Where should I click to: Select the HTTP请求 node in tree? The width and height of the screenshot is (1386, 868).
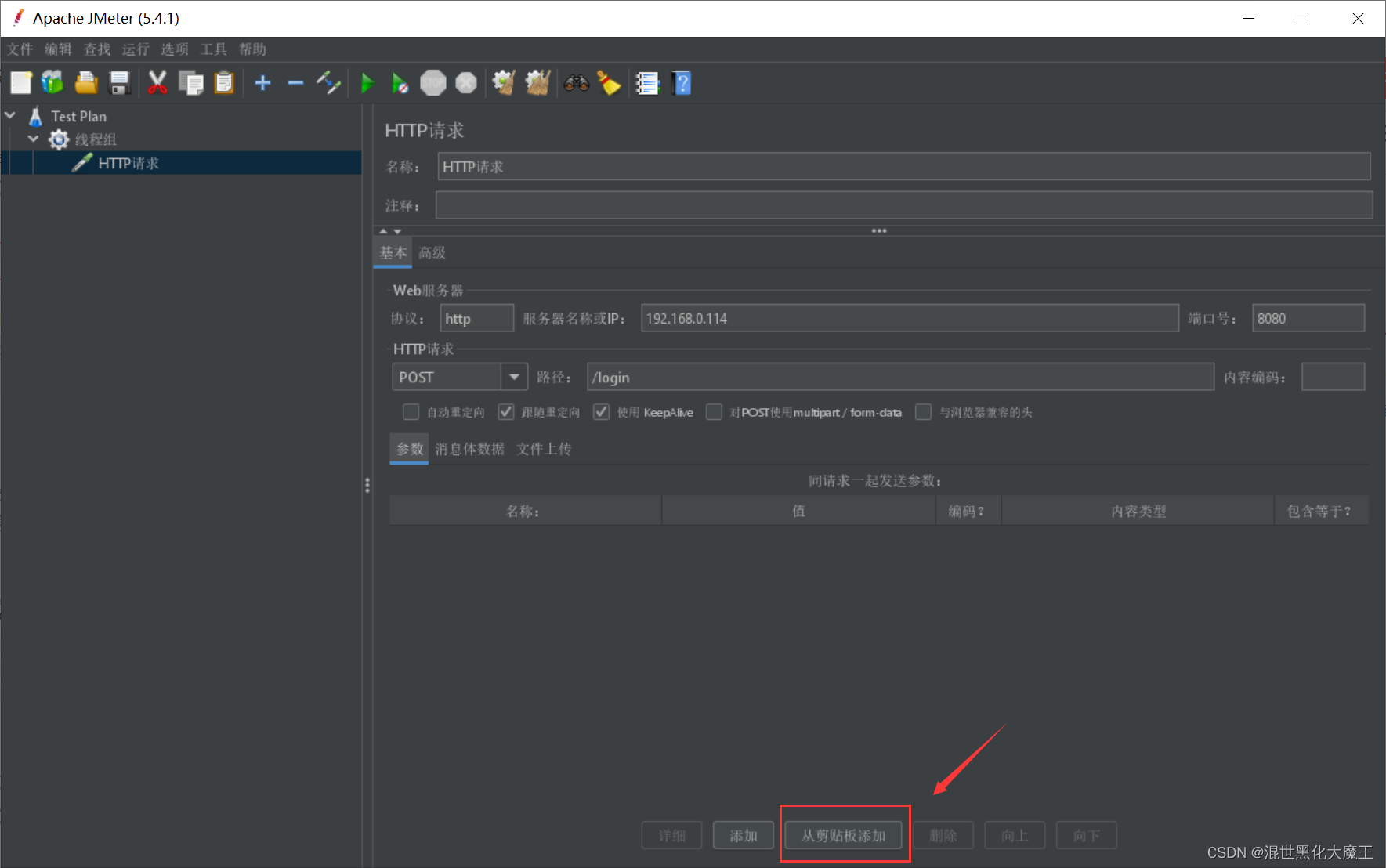pyautogui.click(x=128, y=163)
